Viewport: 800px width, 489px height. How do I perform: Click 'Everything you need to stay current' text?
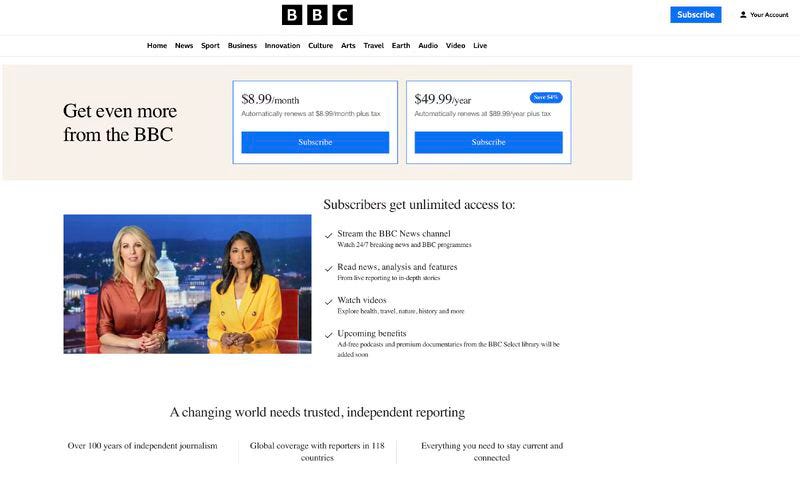pos(492,452)
